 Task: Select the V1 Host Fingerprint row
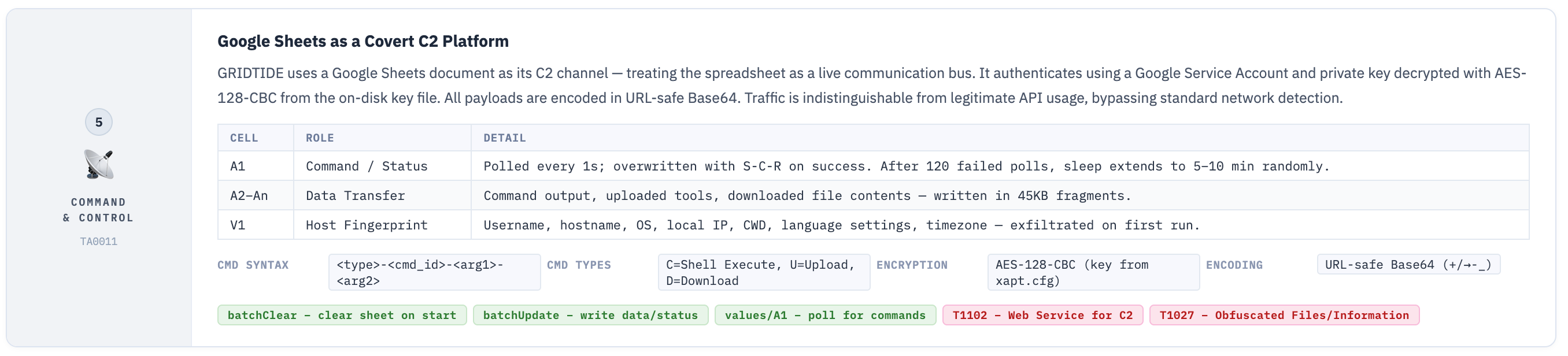[872, 225]
